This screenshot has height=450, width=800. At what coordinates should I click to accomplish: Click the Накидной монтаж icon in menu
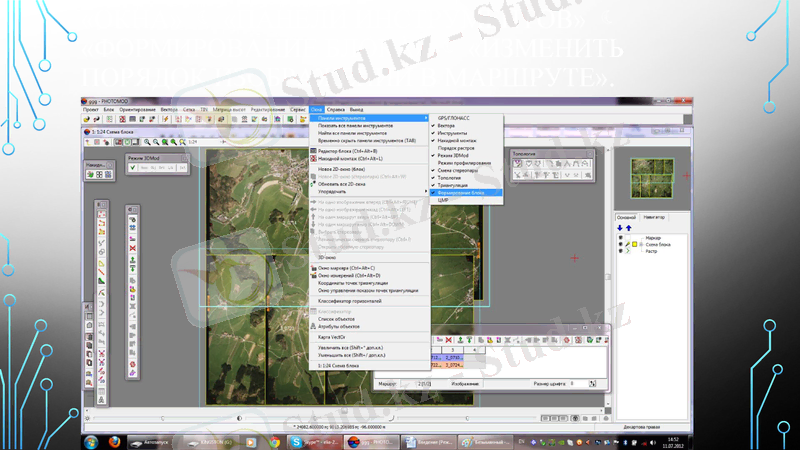(313, 158)
